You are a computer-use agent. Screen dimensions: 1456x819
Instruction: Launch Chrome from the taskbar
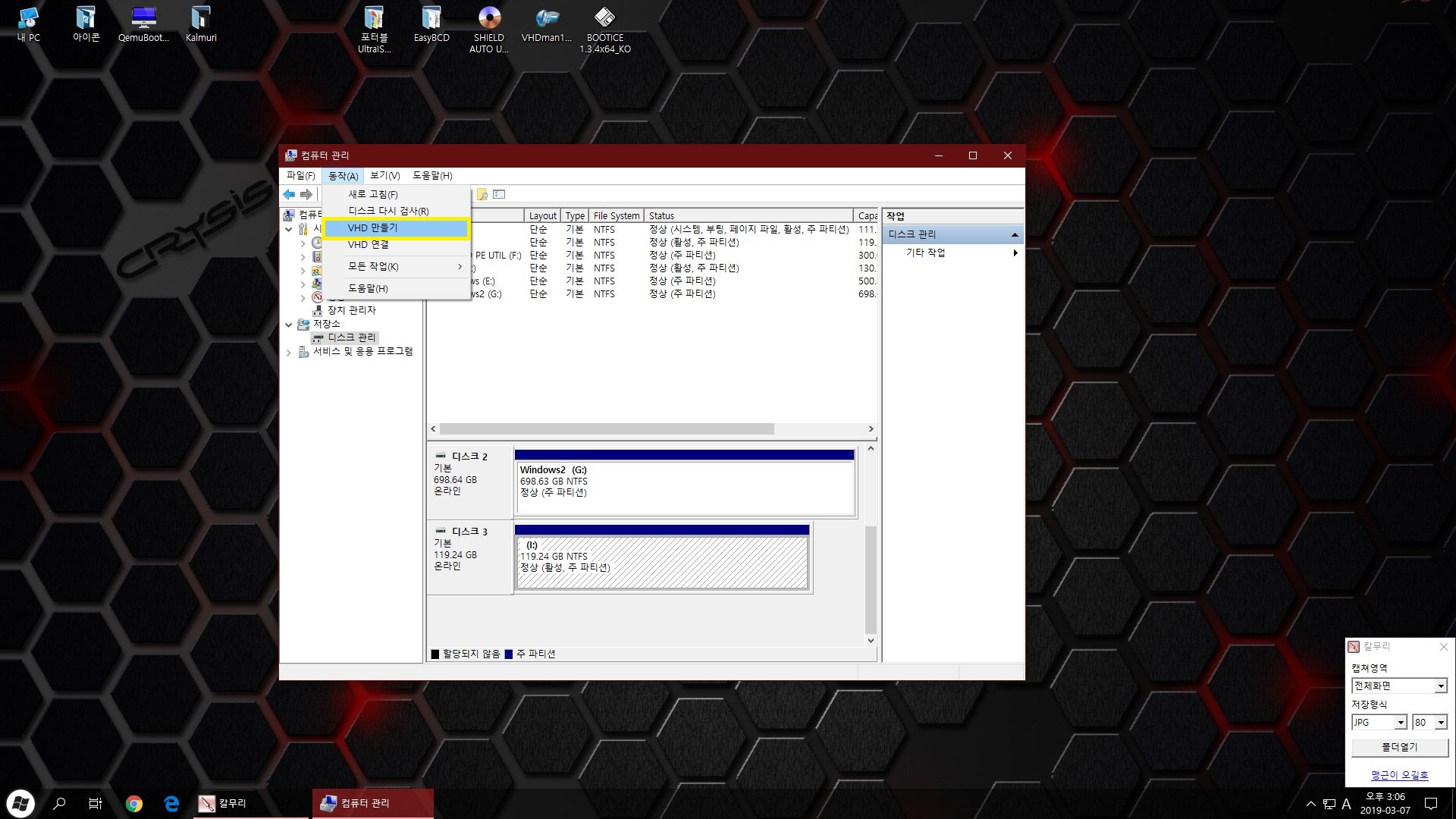point(133,803)
